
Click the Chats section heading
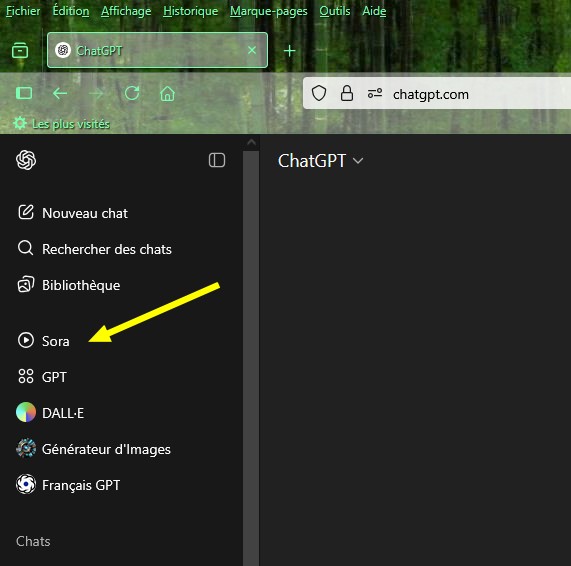click(x=33, y=541)
